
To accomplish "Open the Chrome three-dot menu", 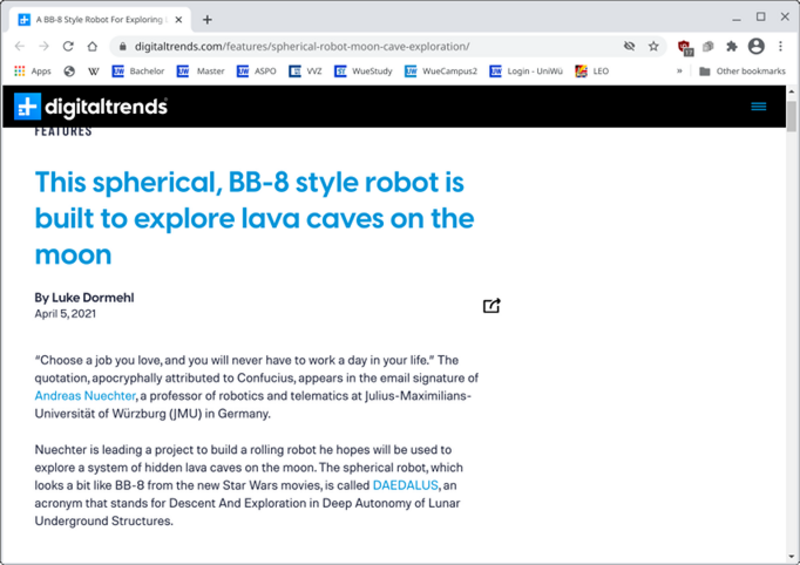I will (780, 46).
